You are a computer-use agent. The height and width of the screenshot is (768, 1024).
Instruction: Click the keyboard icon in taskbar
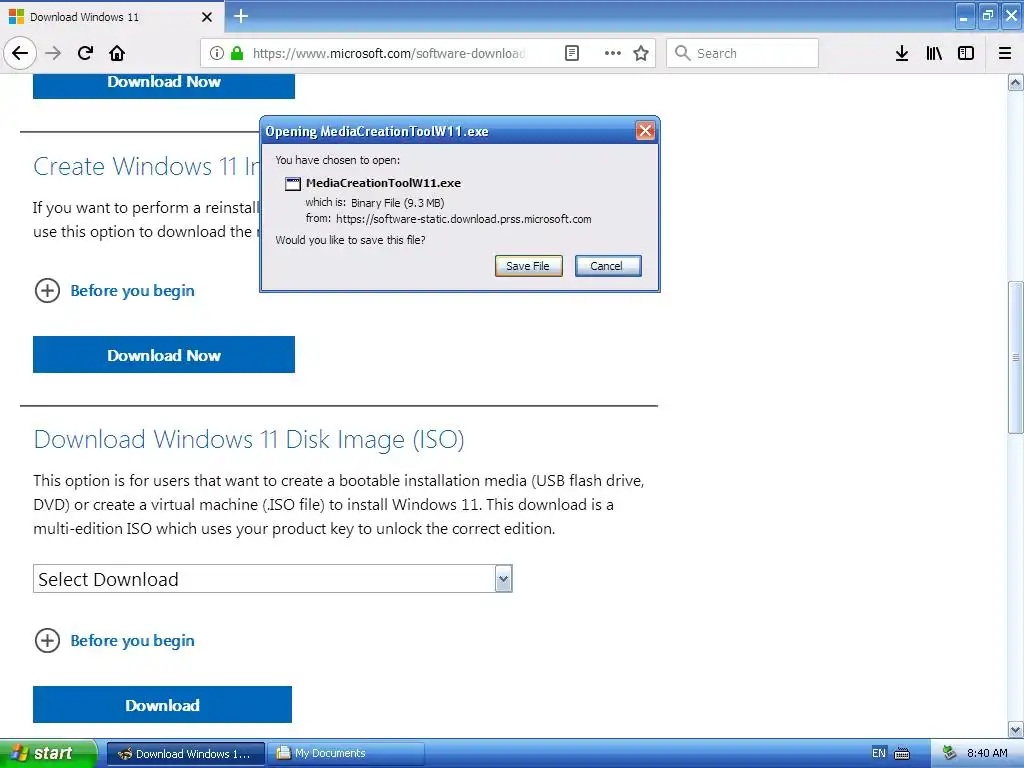click(x=902, y=754)
